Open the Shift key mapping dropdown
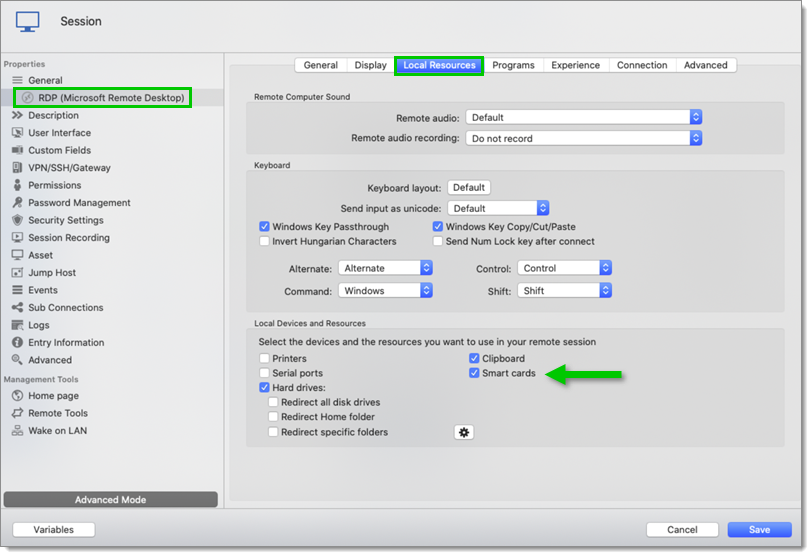The height and width of the screenshot is (557, 812). tap(564, 290)
